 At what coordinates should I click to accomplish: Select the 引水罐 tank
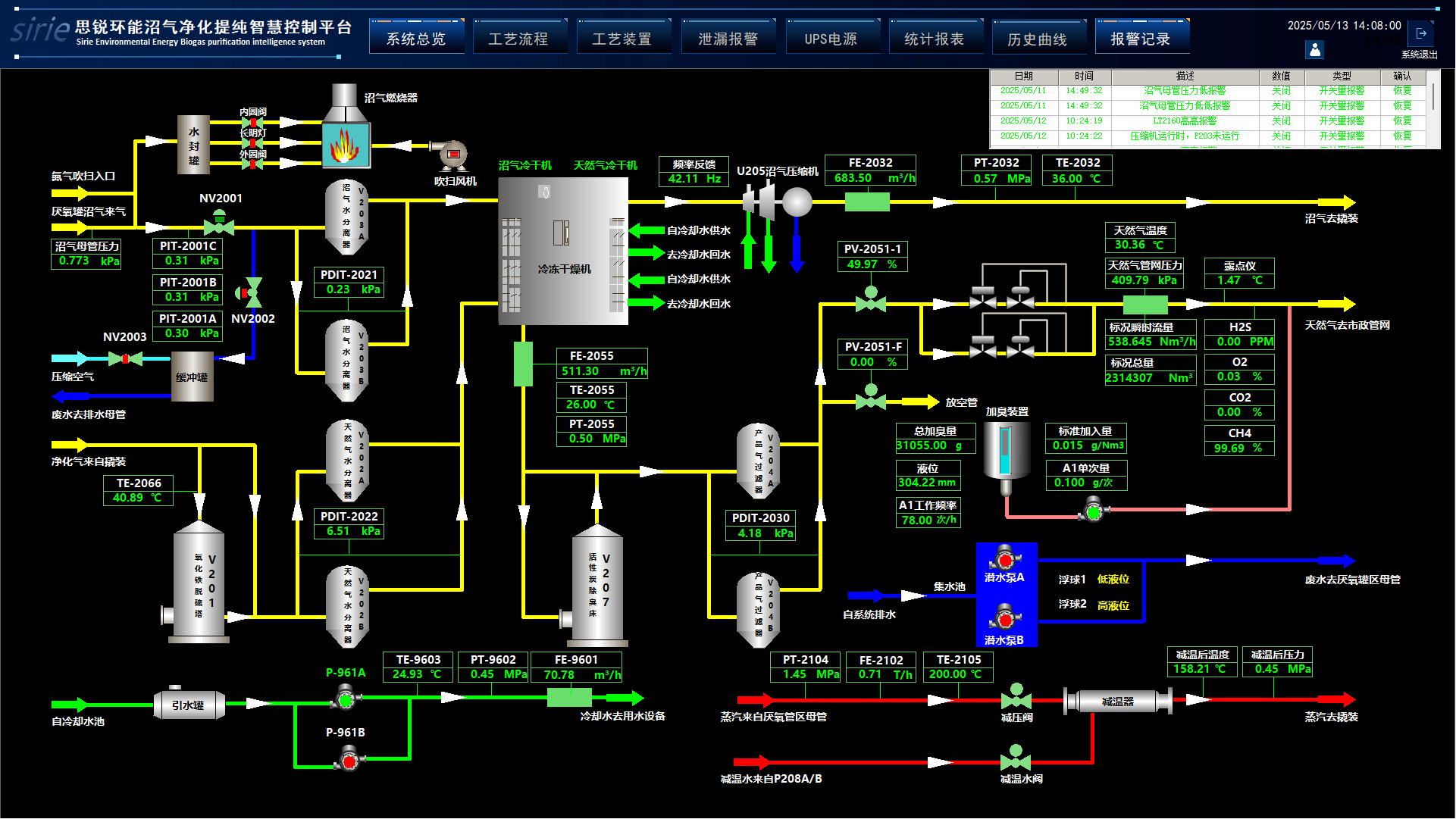click(x=189, y=705)
